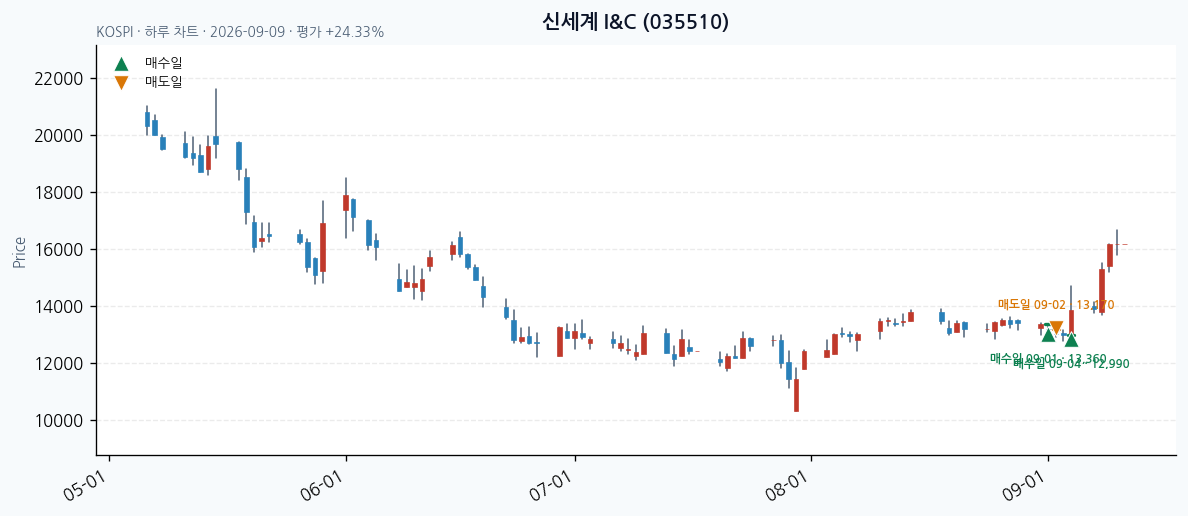Click the last red candle near 16000
Image resolution: width=1188 pixels, height=516 pixels.
pos(1110,255)
